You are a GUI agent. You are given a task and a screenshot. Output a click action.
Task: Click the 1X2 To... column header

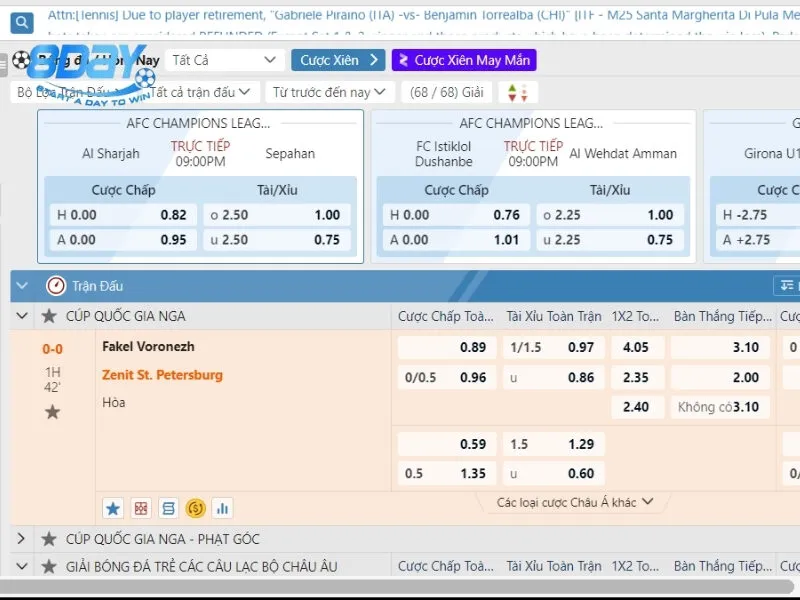click(635, 316)
